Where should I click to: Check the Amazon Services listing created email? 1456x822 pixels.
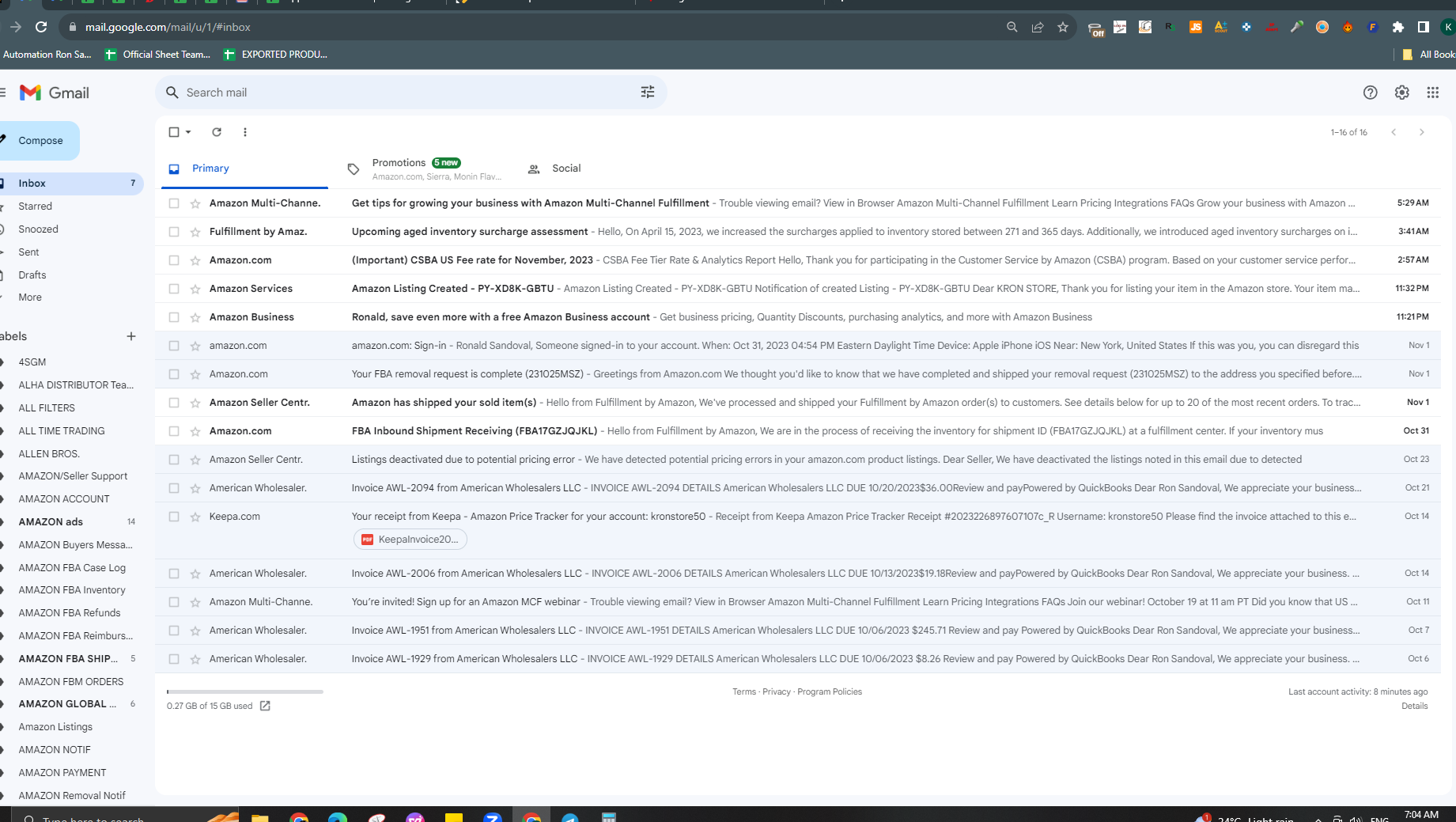(x=174, y=289)
